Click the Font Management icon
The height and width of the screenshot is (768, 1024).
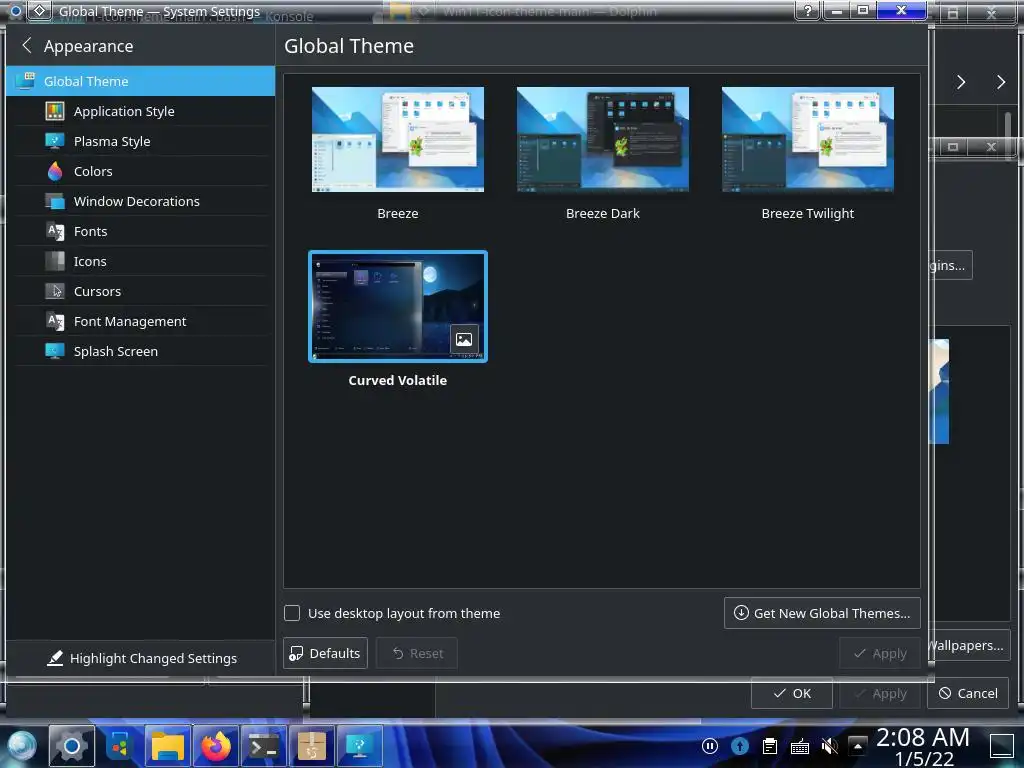click(55, 321)
